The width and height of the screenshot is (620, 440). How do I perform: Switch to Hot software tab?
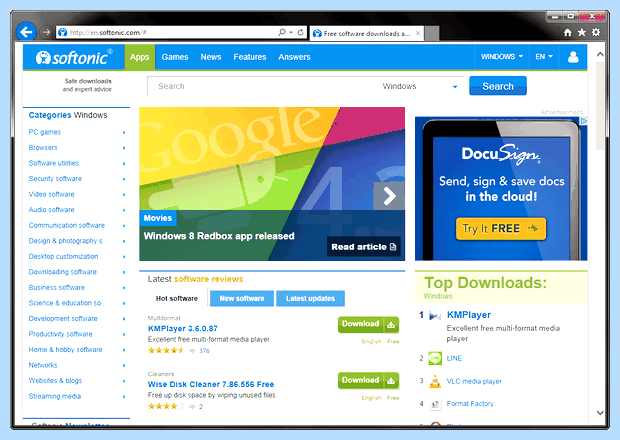point(177,298)
